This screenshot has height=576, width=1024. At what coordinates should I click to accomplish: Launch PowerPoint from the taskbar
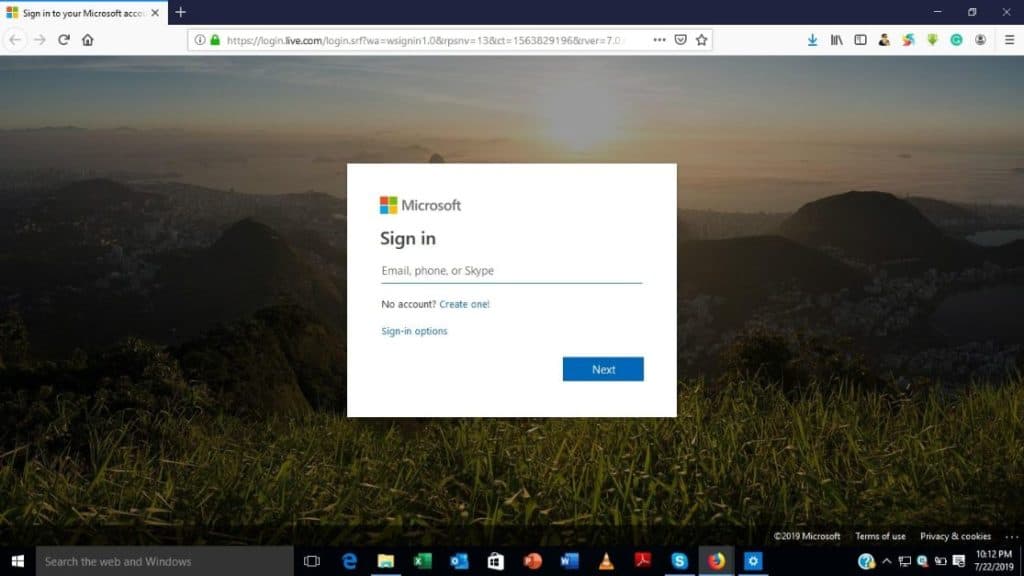[532, 561]
